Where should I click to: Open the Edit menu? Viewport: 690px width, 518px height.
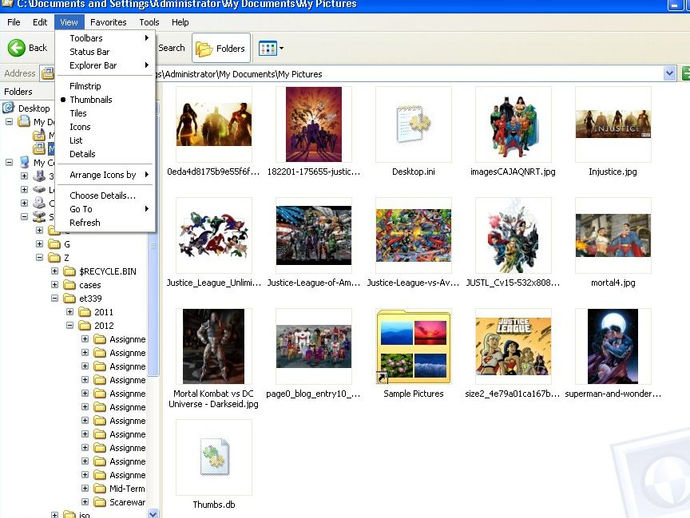click(40, 22)
